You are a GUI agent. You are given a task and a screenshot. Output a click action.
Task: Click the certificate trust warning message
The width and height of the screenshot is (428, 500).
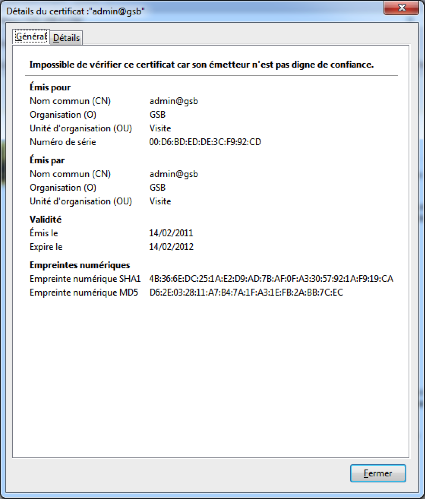click(x=201, y=65)
